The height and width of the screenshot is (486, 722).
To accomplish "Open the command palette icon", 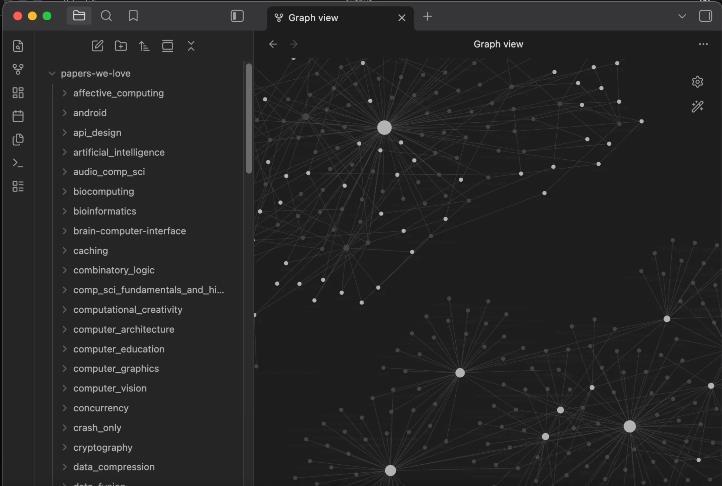I will pyautogui.click(x=18, y=163).
